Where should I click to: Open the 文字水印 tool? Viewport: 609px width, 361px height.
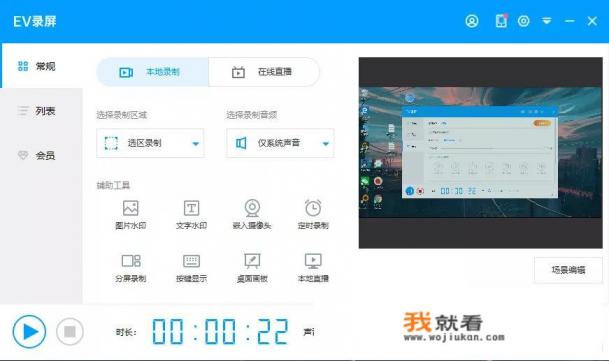click(191, 215)
